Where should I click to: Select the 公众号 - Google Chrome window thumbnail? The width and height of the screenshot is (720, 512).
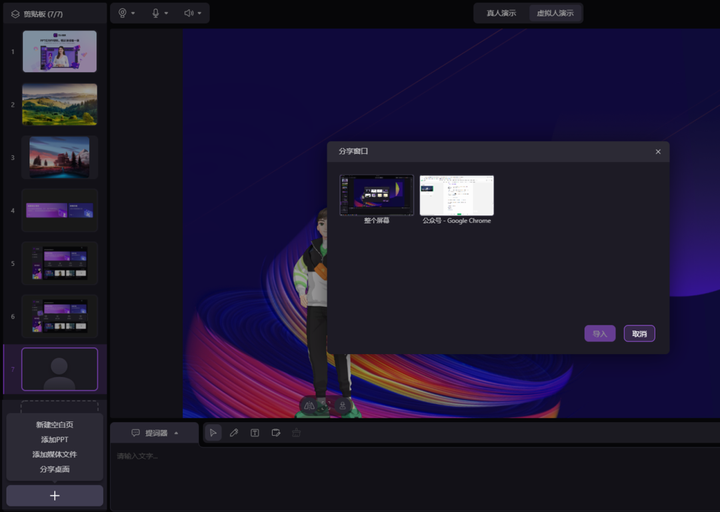click(457, 195)
